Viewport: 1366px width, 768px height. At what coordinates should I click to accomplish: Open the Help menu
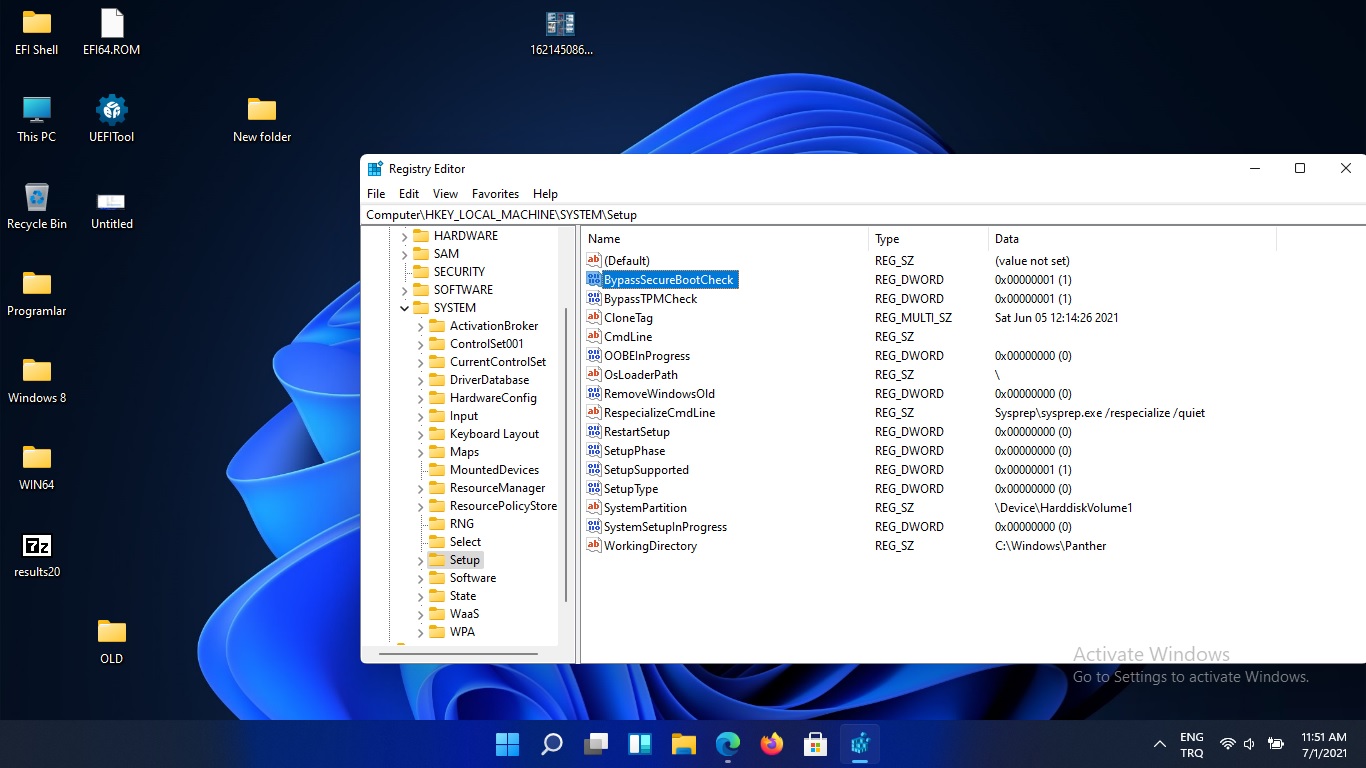coord(545,194)
